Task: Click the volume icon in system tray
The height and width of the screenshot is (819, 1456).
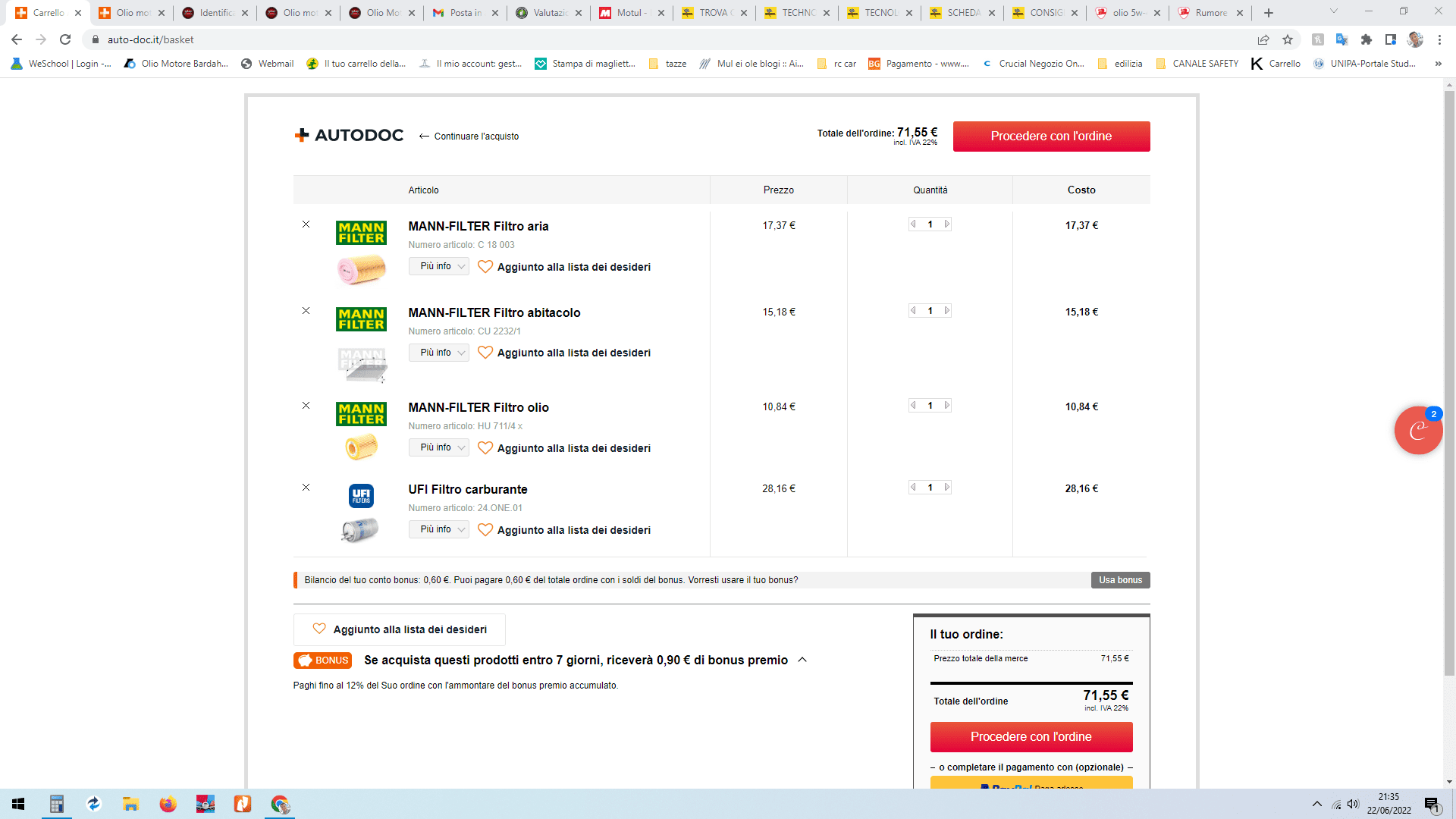Action: coord(1354,804)
